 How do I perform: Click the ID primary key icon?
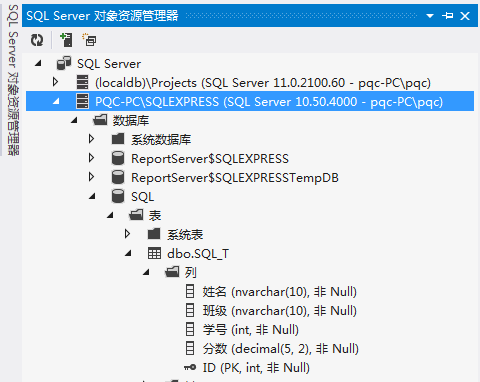tap(190, 368)
